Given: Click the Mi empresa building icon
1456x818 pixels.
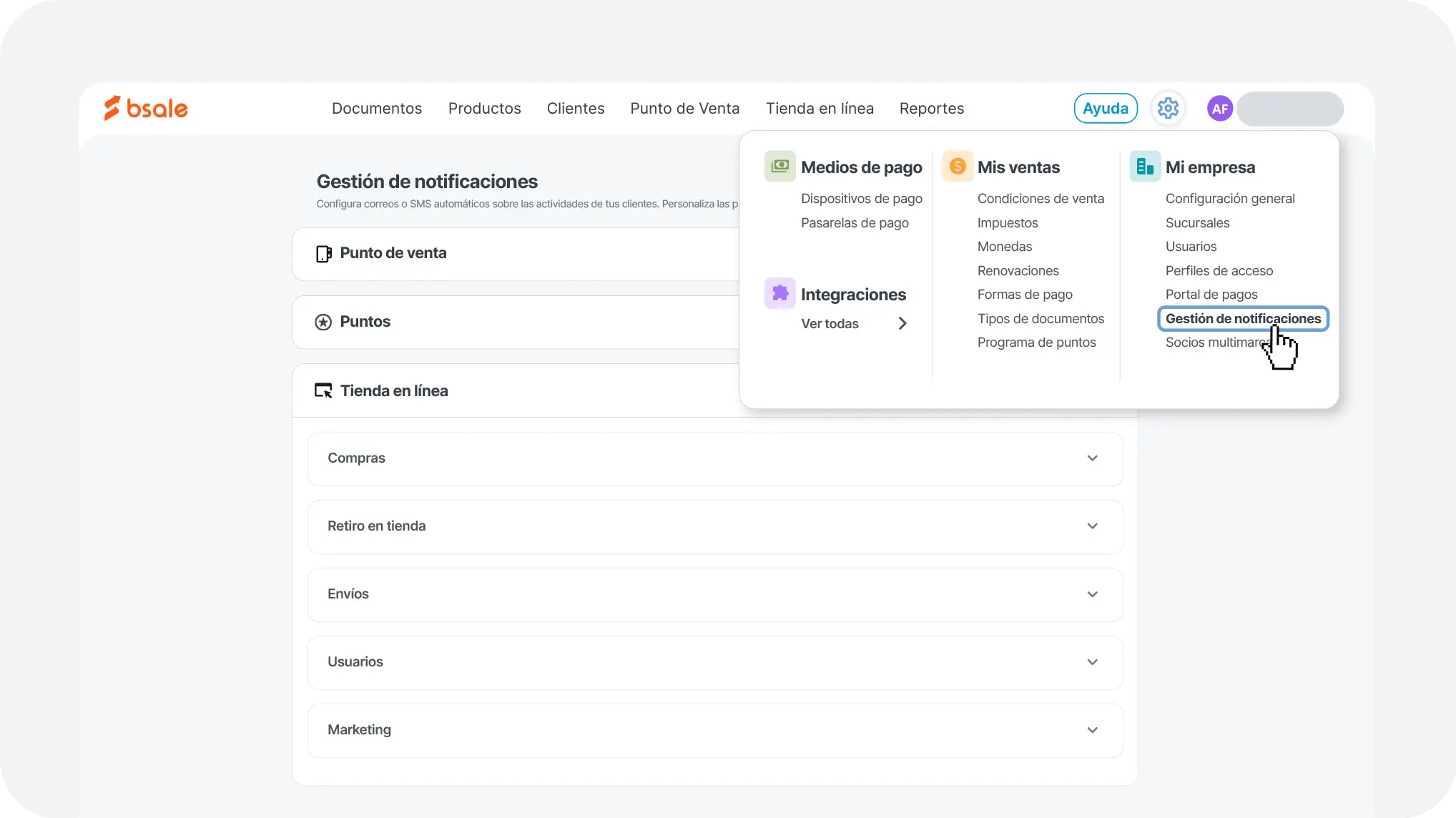Looking at the screenshot, I should pyautogui.click(x=1145, y=167).
